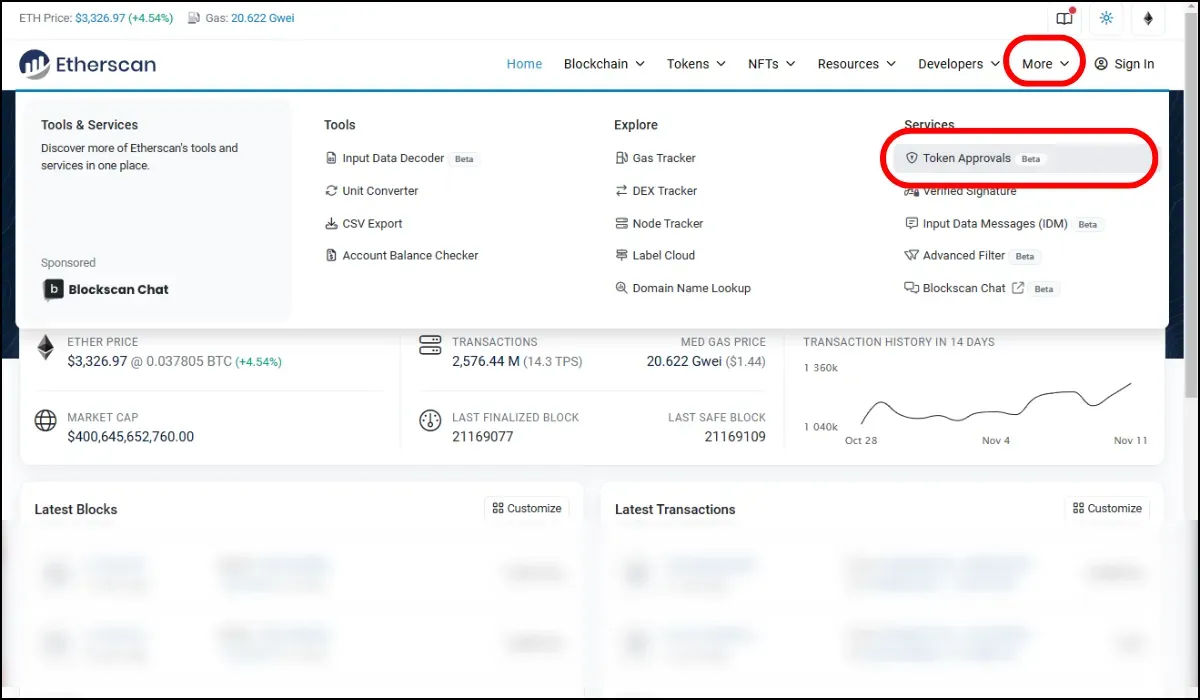Screen dimensions: 1200x700
Task: Click the Unit Converter arrows icon
Action: tap(332, 191)
